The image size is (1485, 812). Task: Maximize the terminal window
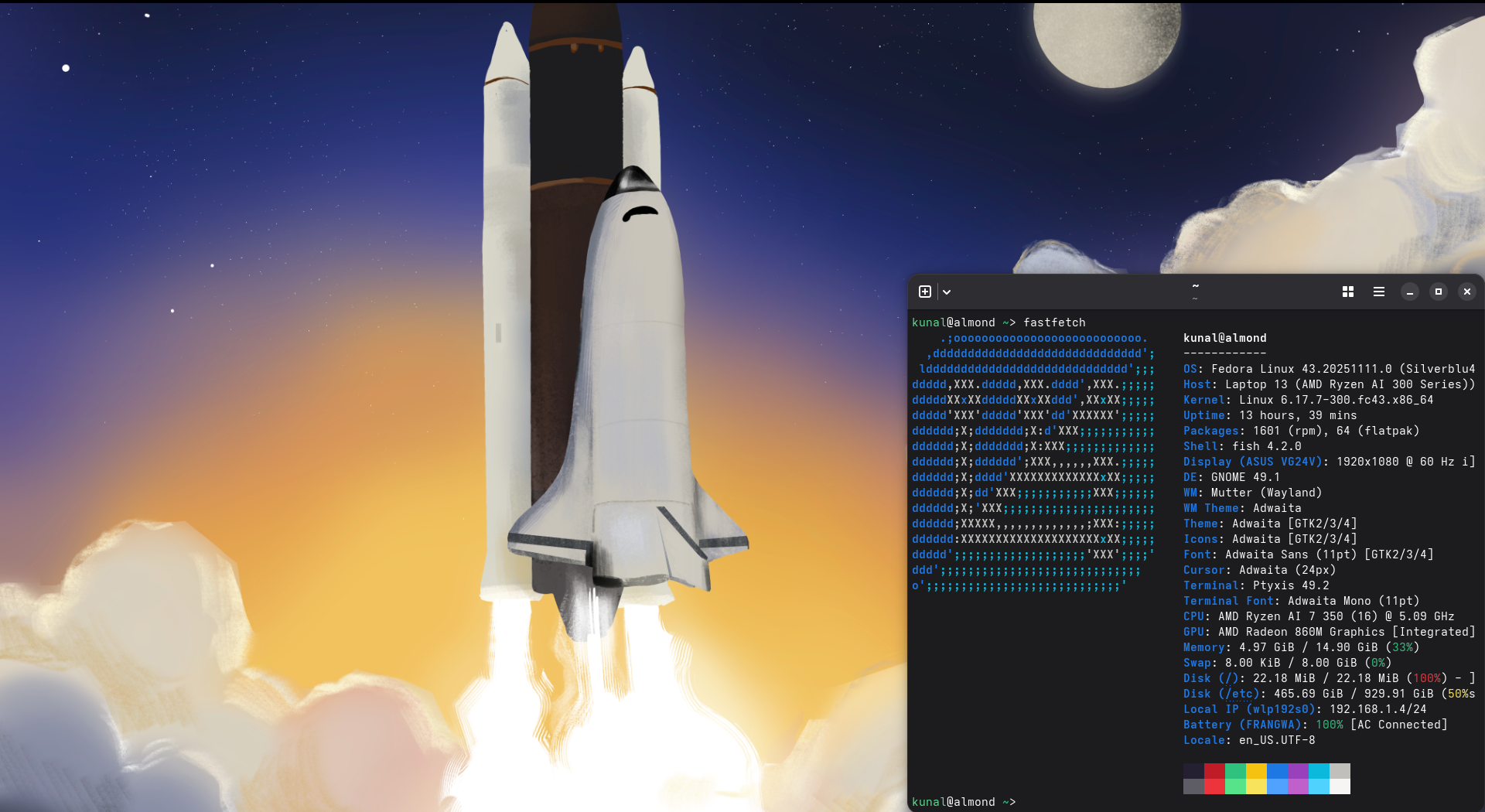[1439, 292]
